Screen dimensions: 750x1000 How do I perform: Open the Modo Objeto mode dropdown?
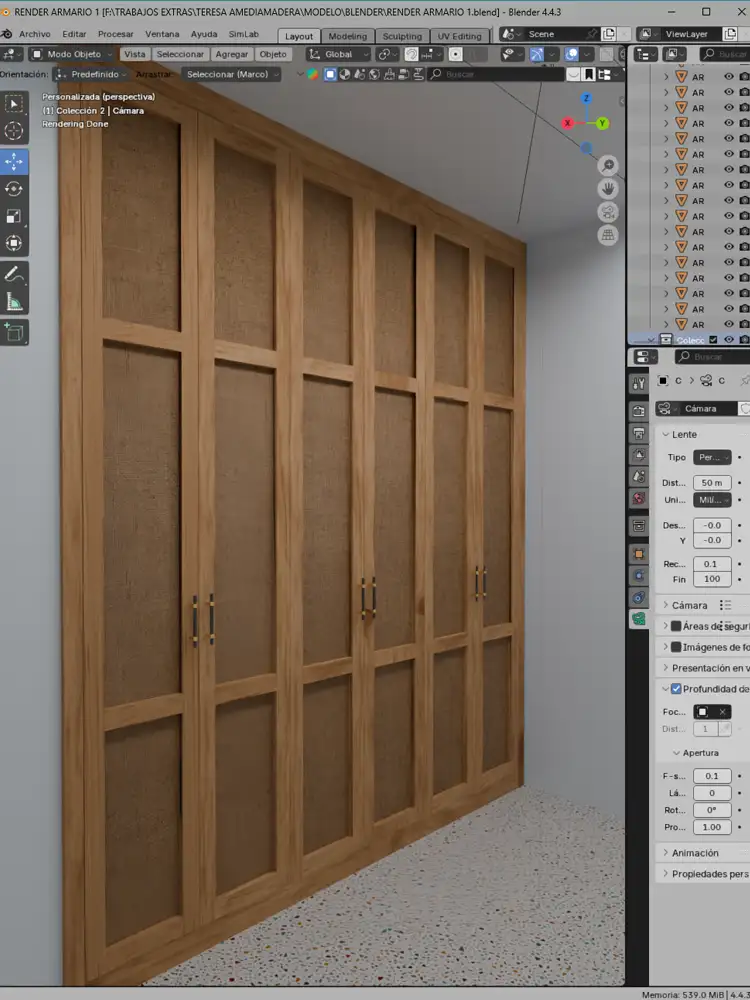tap(72, 54)
